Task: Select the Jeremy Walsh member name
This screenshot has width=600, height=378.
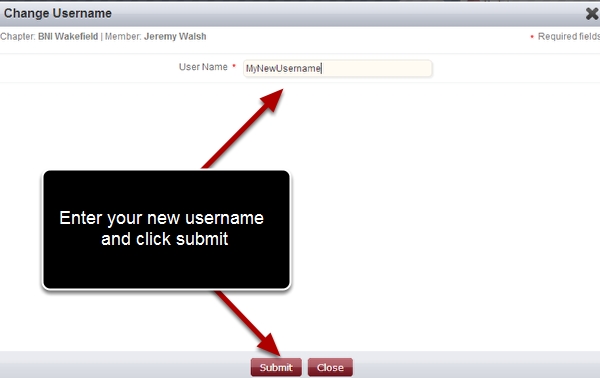Action: pos(175,36)
